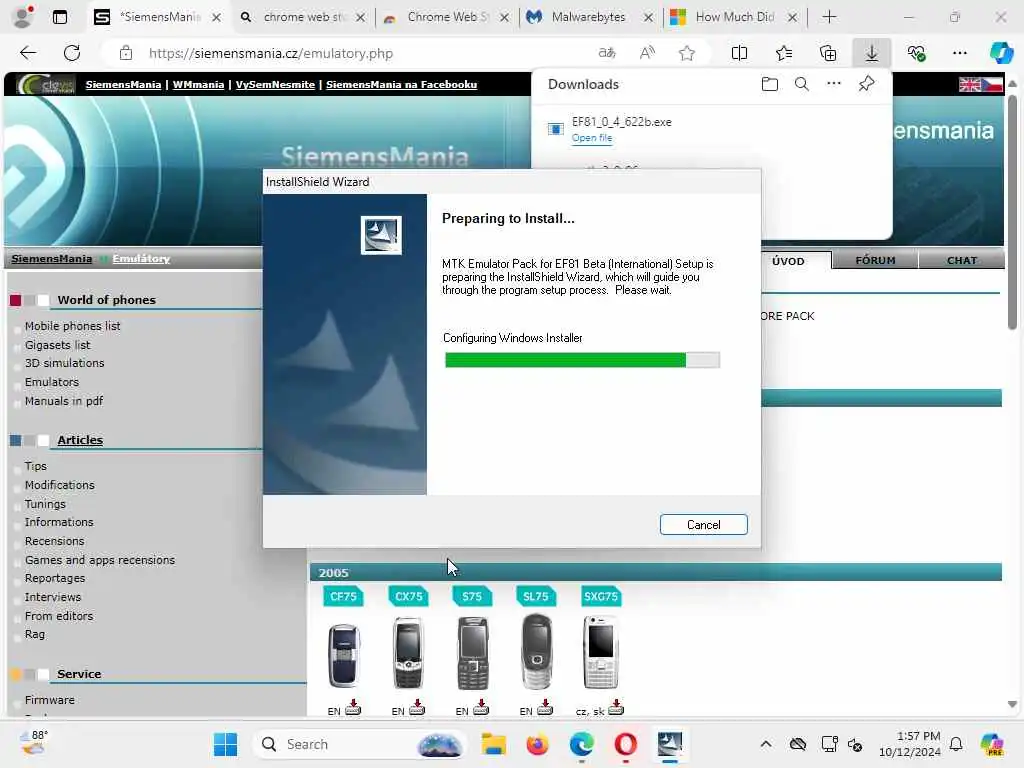Open the InstallShield setup taskbar icon
1024x768 pixels.
pos(669,744)
